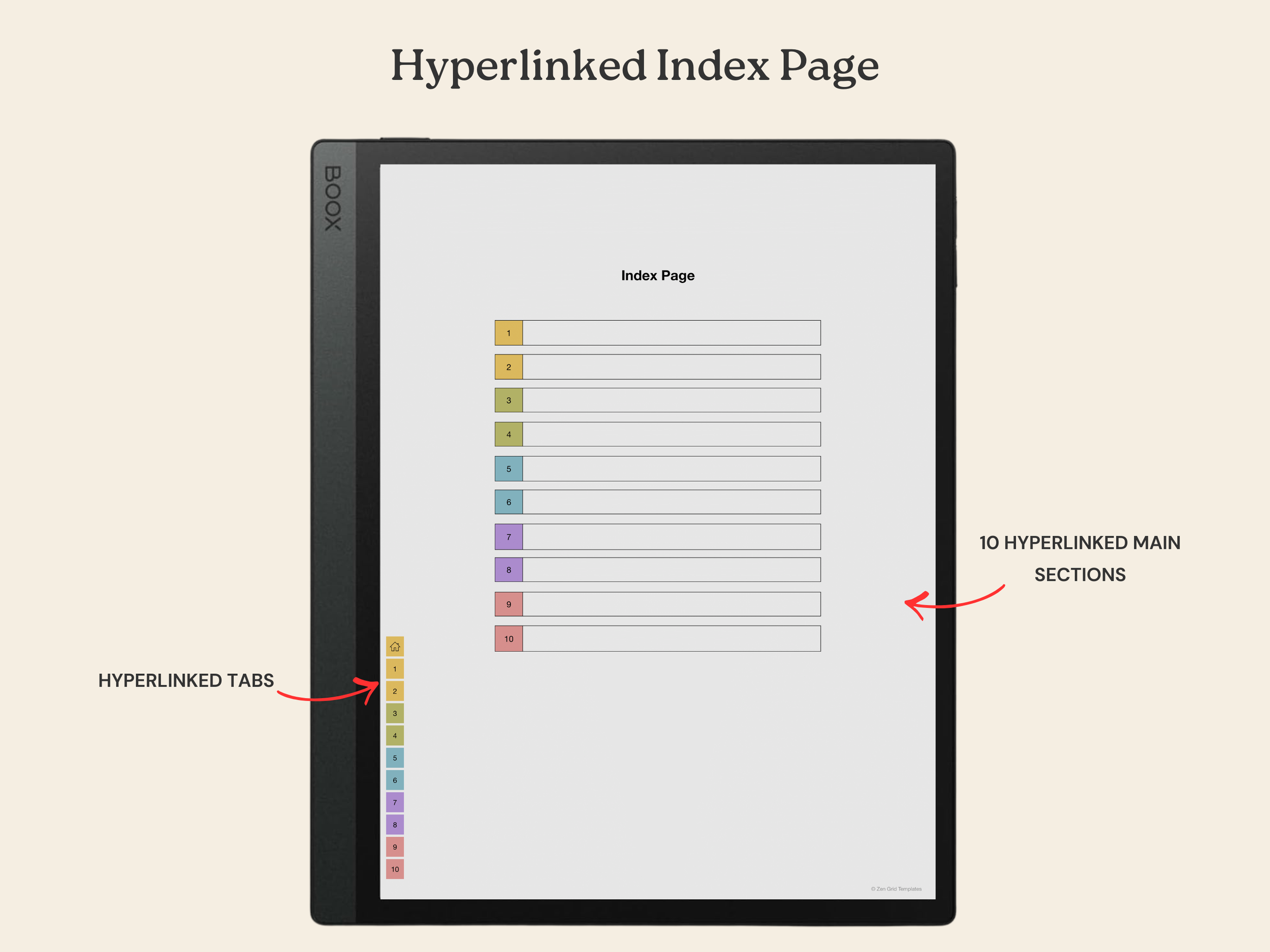Open green index section number 4
This screenshot has width=1270, height=952.
(508, 435)
